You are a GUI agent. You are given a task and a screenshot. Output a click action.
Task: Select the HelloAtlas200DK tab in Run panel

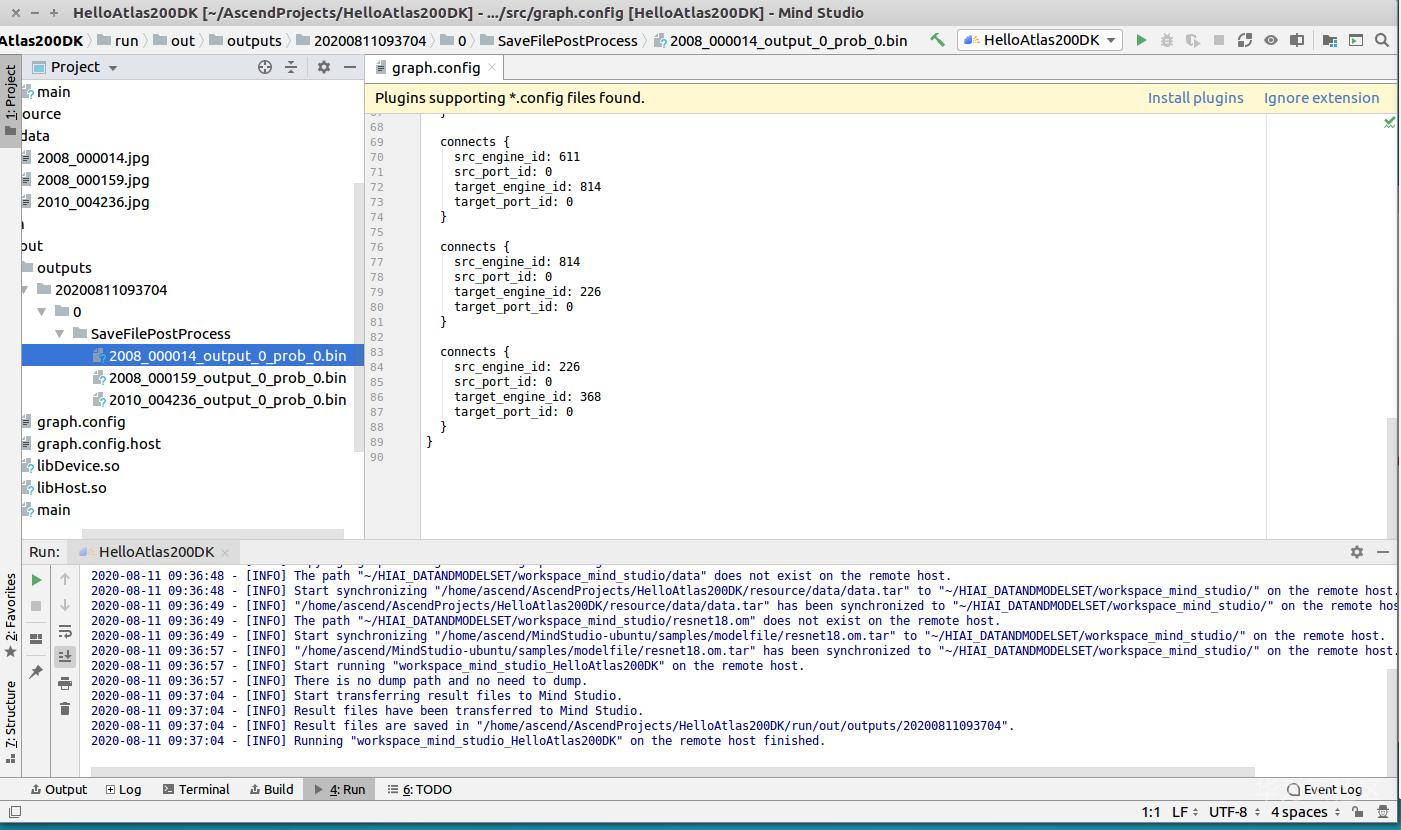(154, 552)
